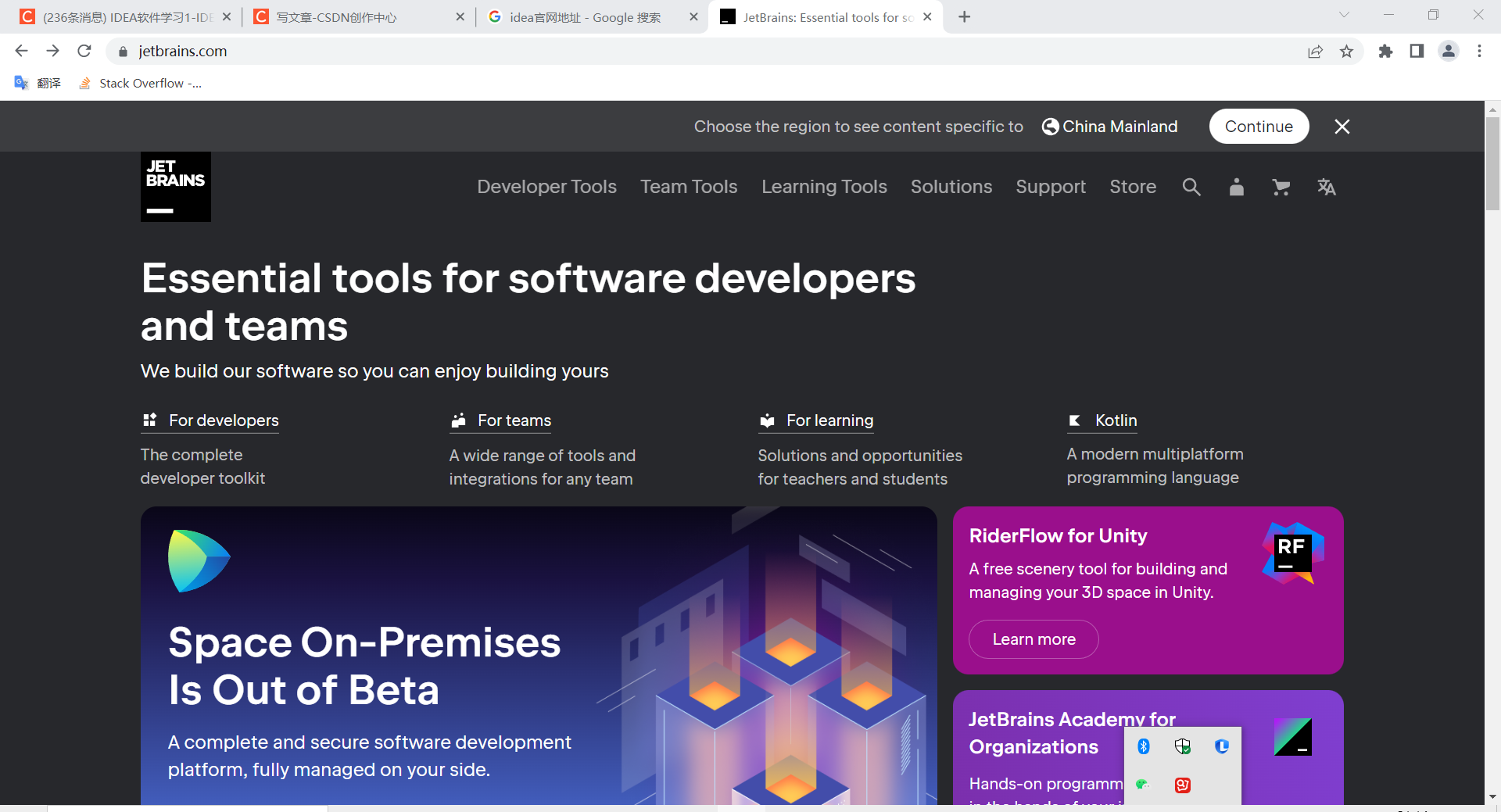Click the Bluetooth tray icon
Viewport: 1501px width, 812px height.
[x=1144, y=746]
